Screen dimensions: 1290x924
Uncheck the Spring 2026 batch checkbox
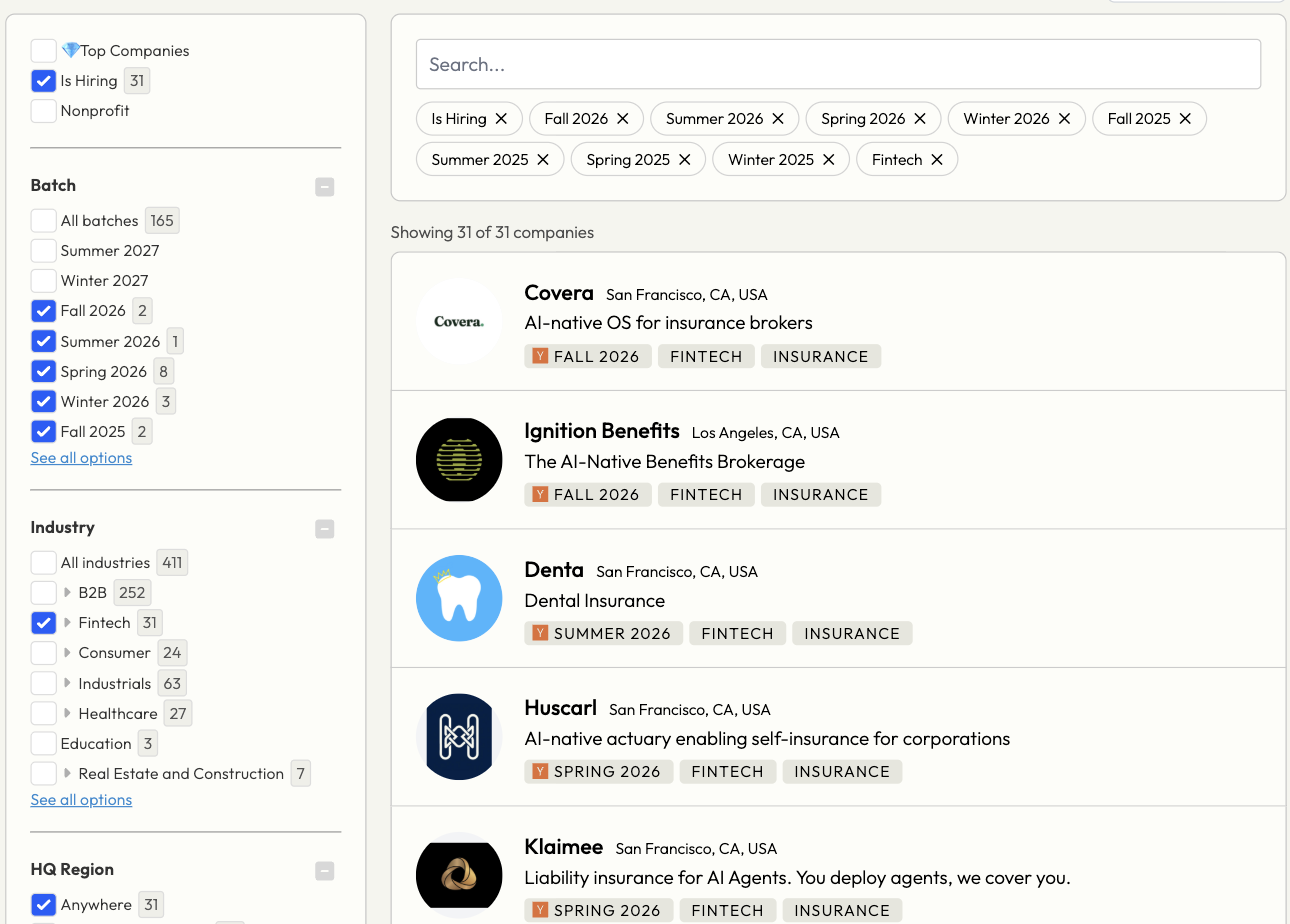click(x=43, y=371)
